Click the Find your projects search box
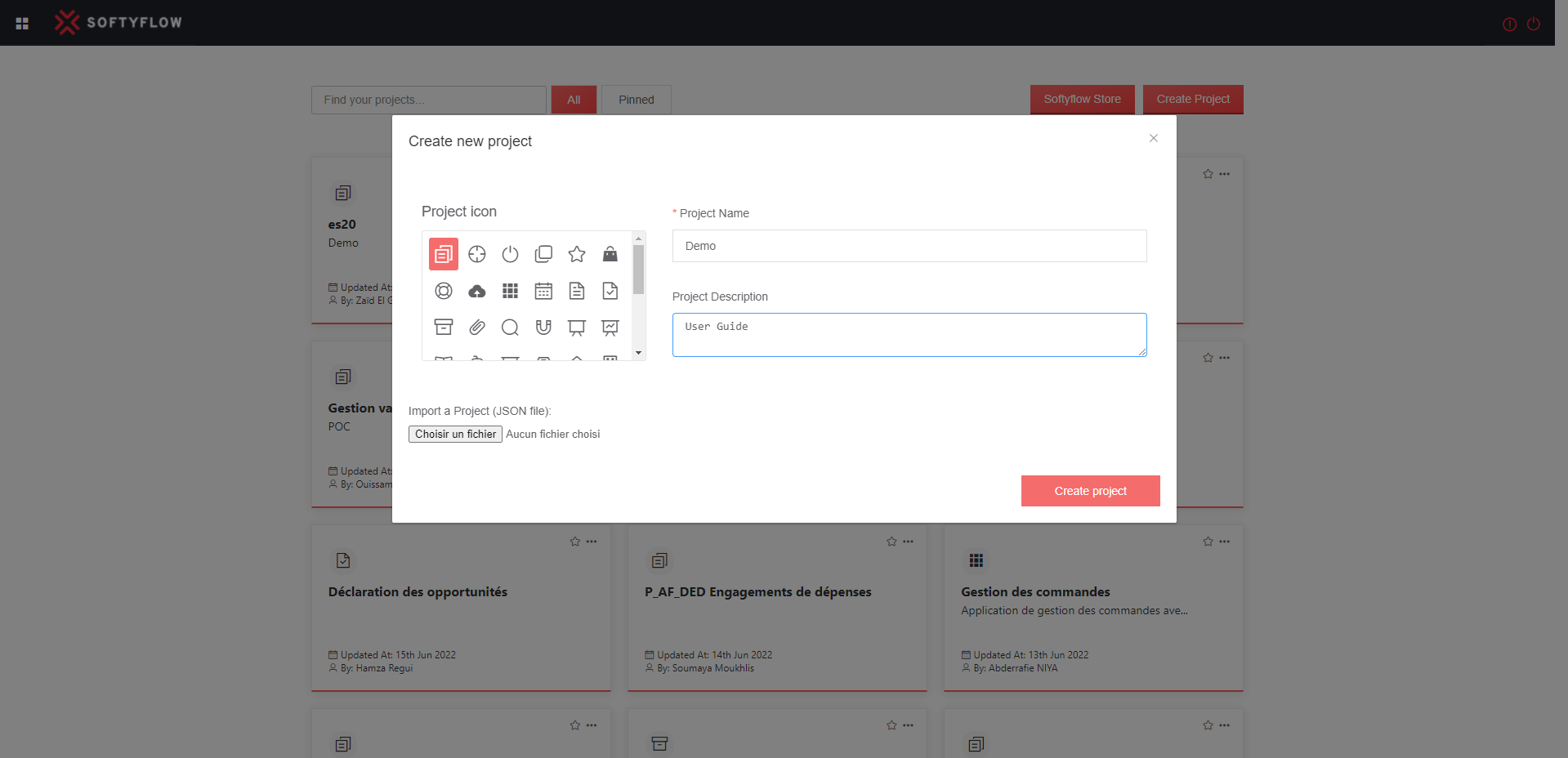This screenshot has width=1568, height=758. (x=429, y=100)
